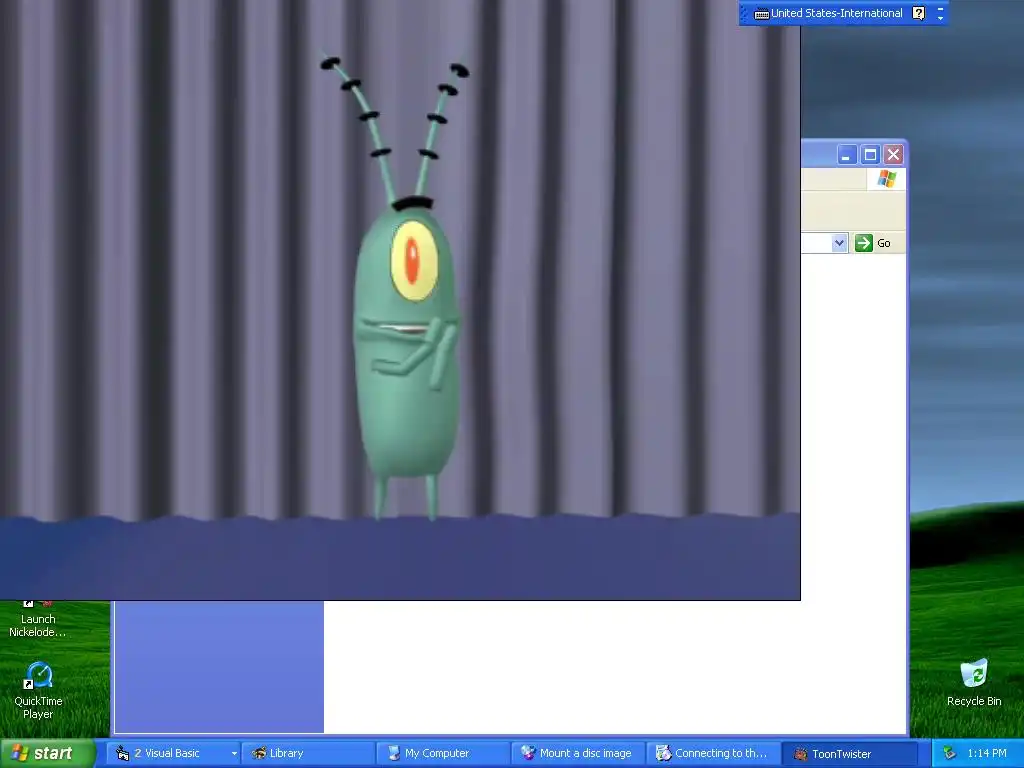Open the language bar options arrow

tap(940, 18)
